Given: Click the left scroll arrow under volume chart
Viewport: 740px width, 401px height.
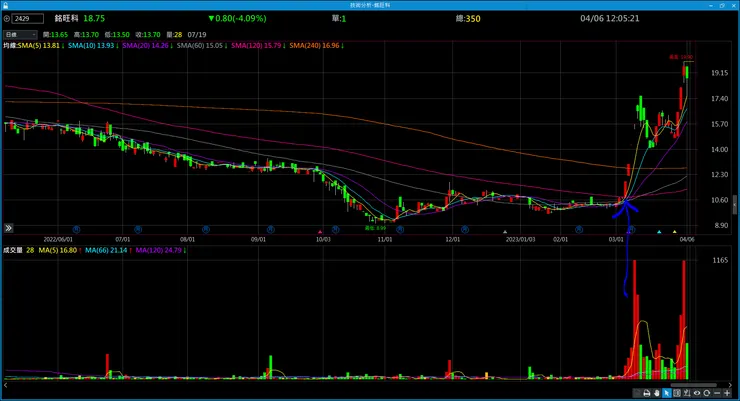Looking at the screenshot, I should click(6, 385).
